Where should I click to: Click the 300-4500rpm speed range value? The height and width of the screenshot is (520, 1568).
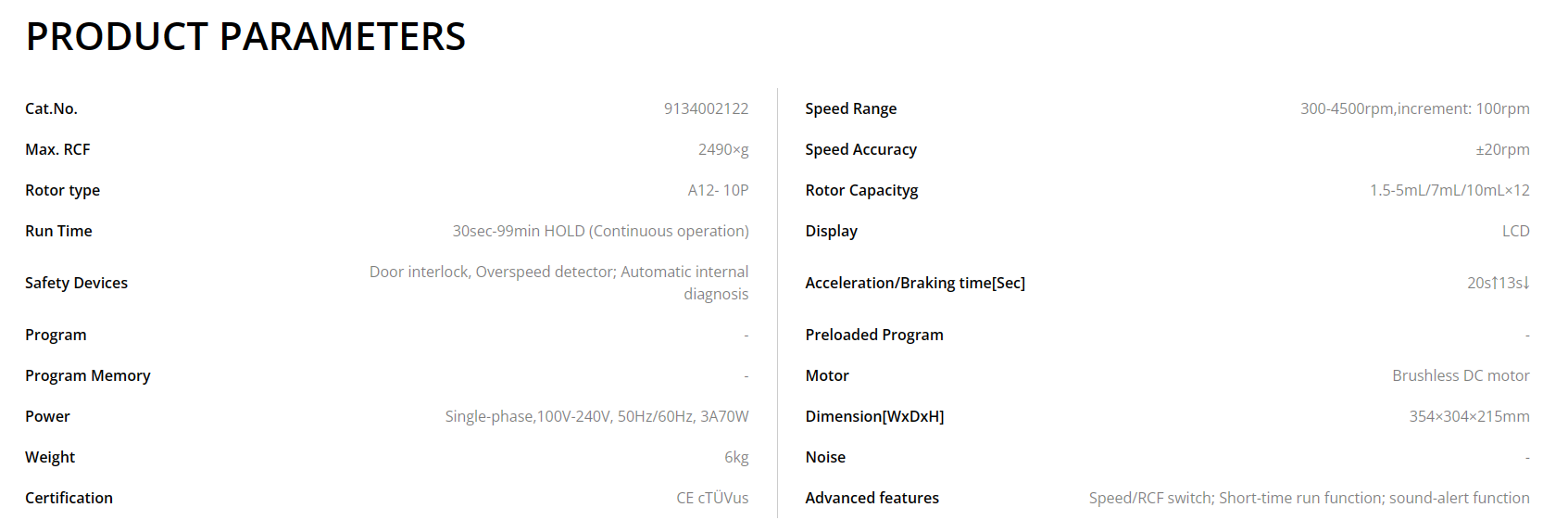click(1414, 108)
